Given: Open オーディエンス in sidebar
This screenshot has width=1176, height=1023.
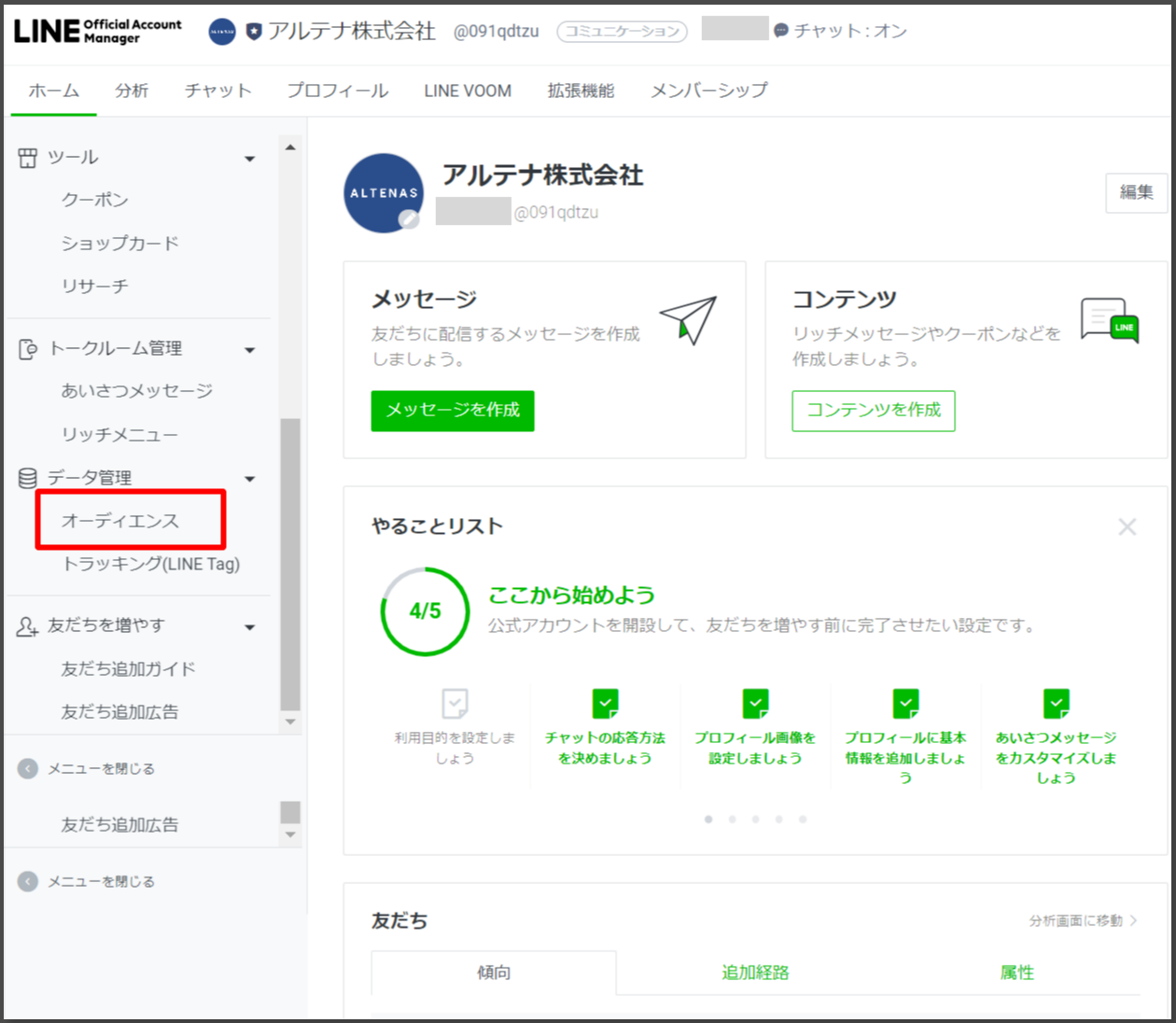Looking at the screenshot, I should [x=120, y=521].
